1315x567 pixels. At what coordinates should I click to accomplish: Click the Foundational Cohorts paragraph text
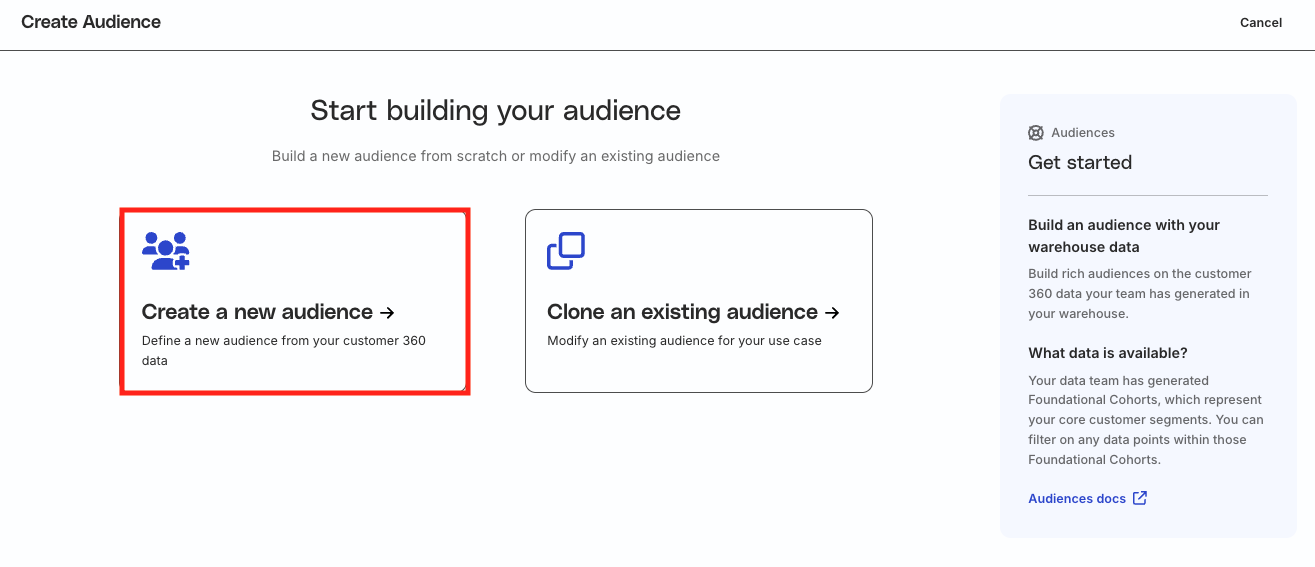click(x=1145, y=420)
